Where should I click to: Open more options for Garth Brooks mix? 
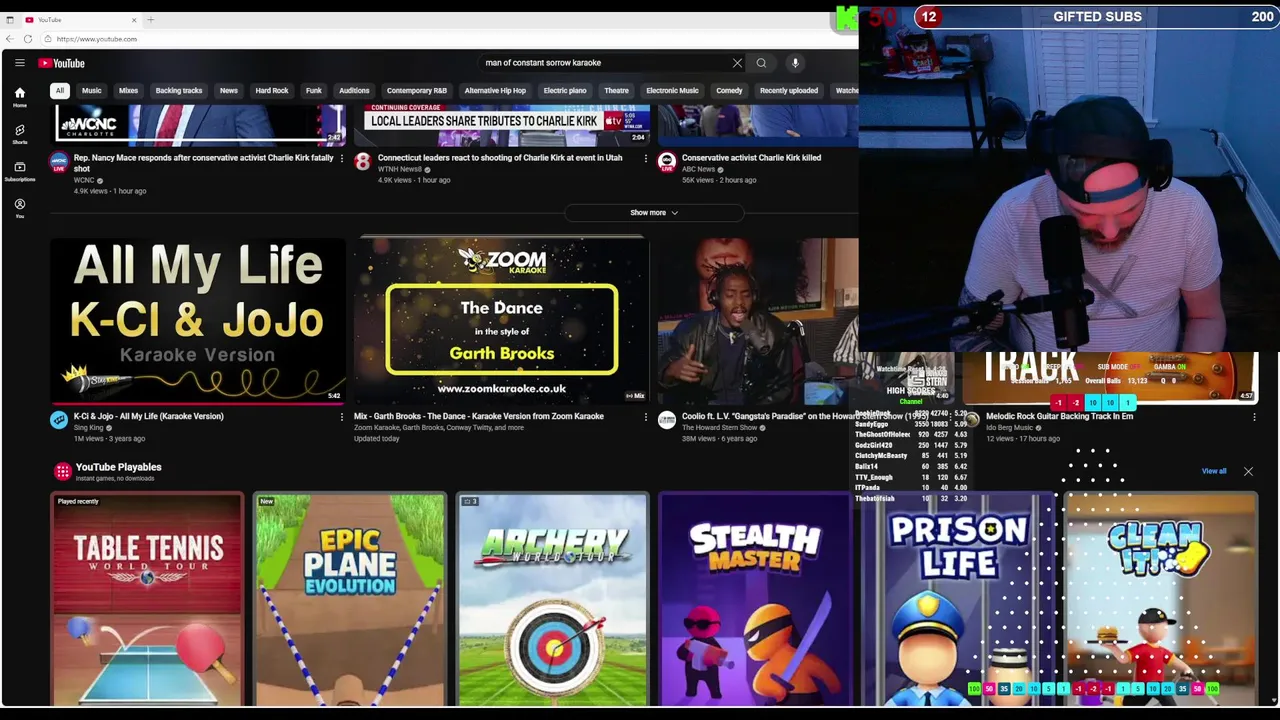click(645, 417)
